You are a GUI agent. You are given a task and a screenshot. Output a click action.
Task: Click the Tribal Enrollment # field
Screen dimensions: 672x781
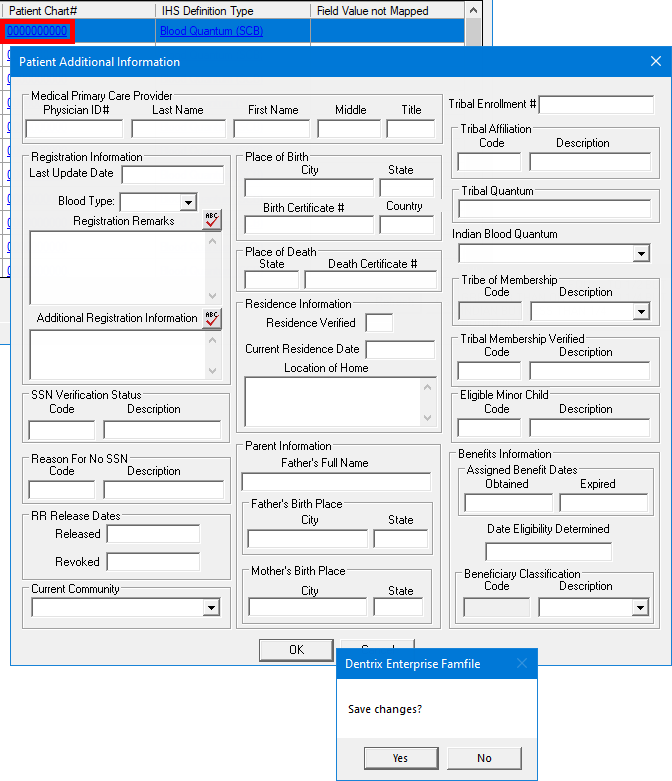point(596,105)
